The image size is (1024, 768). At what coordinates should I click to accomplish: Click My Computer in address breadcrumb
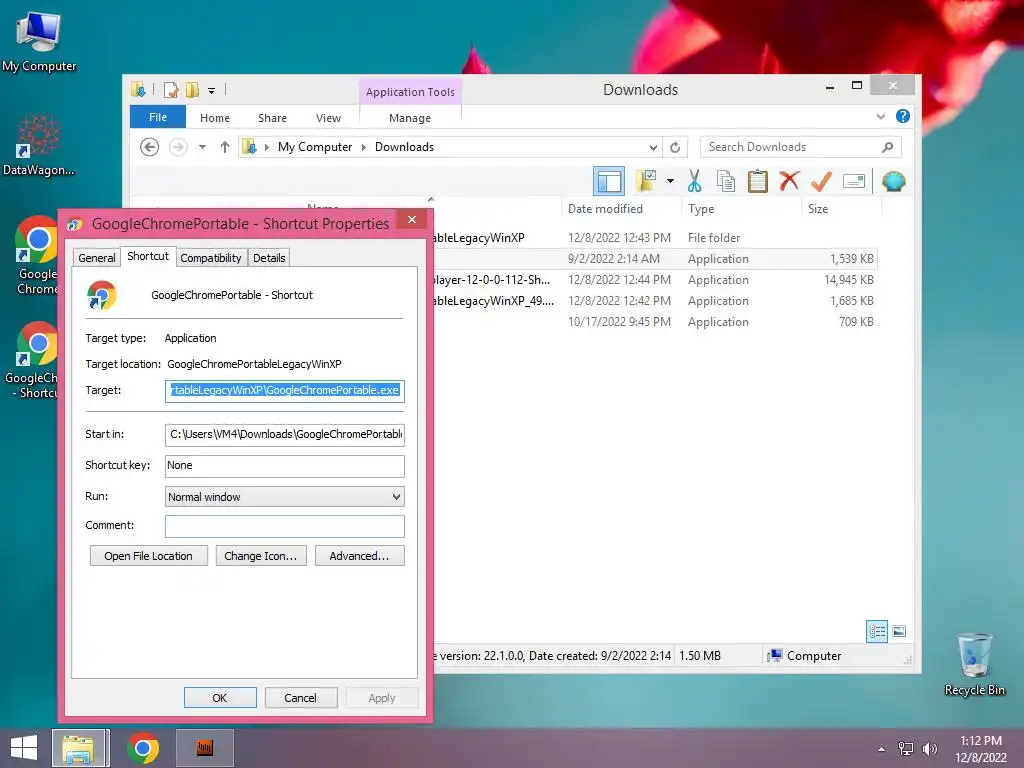click(315, 147)
